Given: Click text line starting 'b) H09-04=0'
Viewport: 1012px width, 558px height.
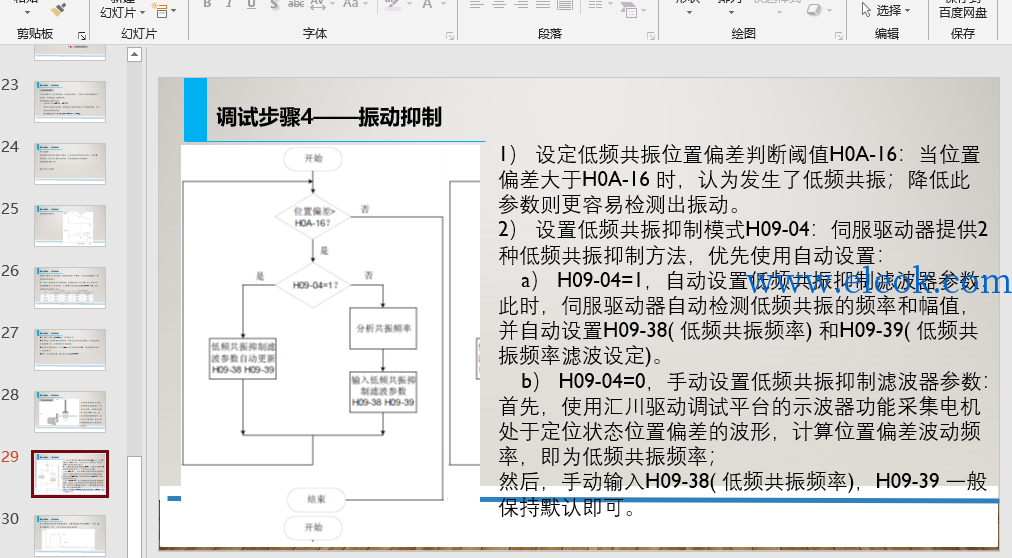Looking at the screenshot, I should [754, 381].
